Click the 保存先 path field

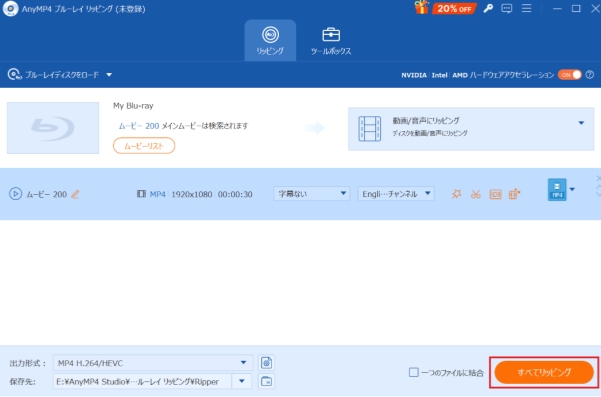(142, 382)
